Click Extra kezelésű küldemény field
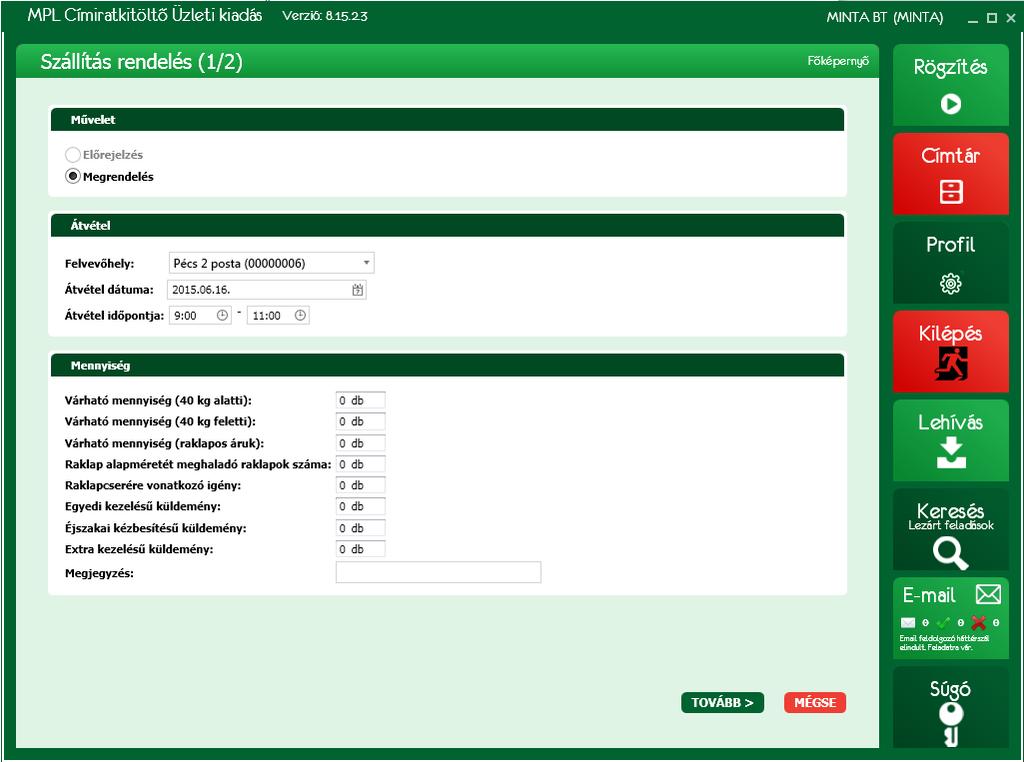This screenshot has width=1024, height=762. point(360,549)
